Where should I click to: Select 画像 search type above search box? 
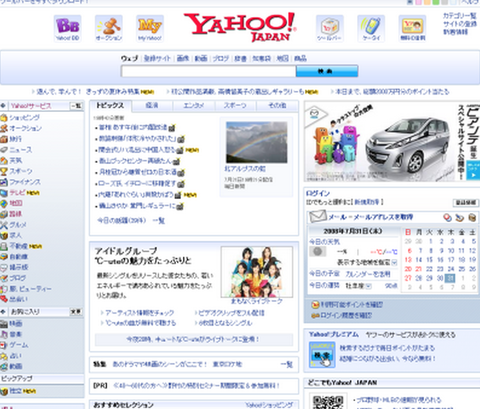(x=183, y=58)
